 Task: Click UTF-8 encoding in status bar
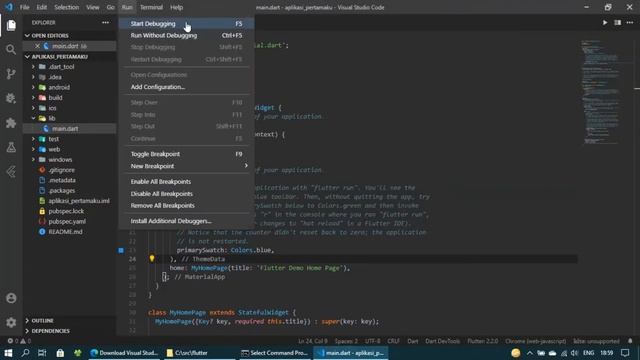(x=373, y=341)
